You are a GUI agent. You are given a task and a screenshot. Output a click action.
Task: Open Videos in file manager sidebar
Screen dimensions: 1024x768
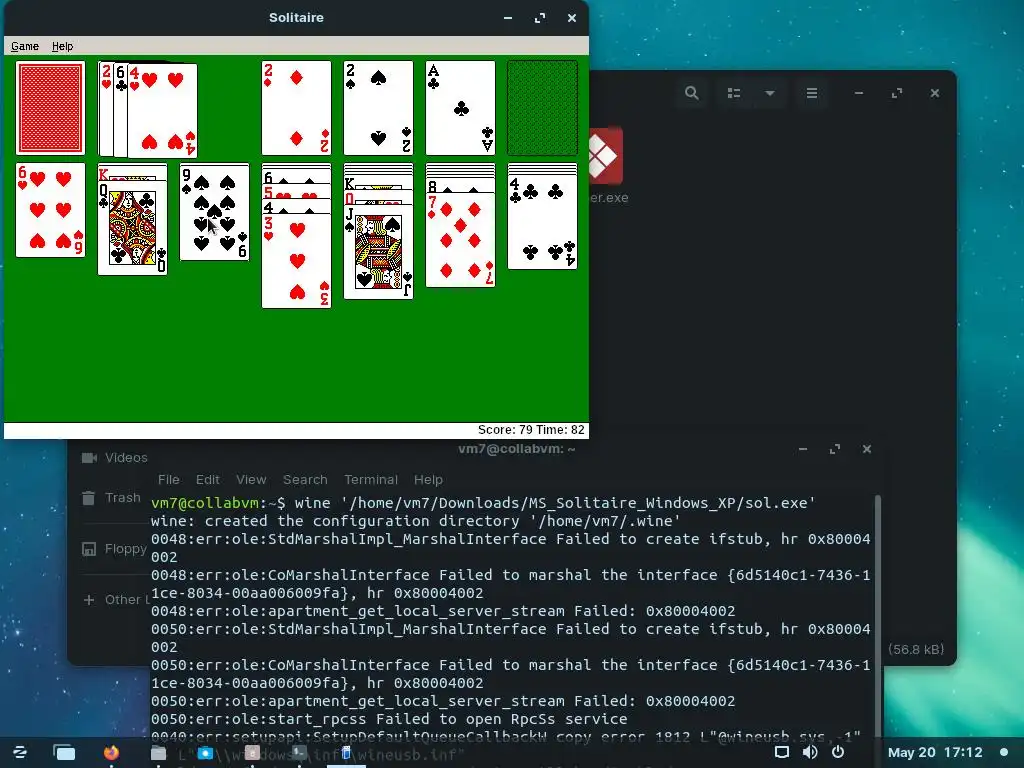pyautogui.click(x=115, y=457)
